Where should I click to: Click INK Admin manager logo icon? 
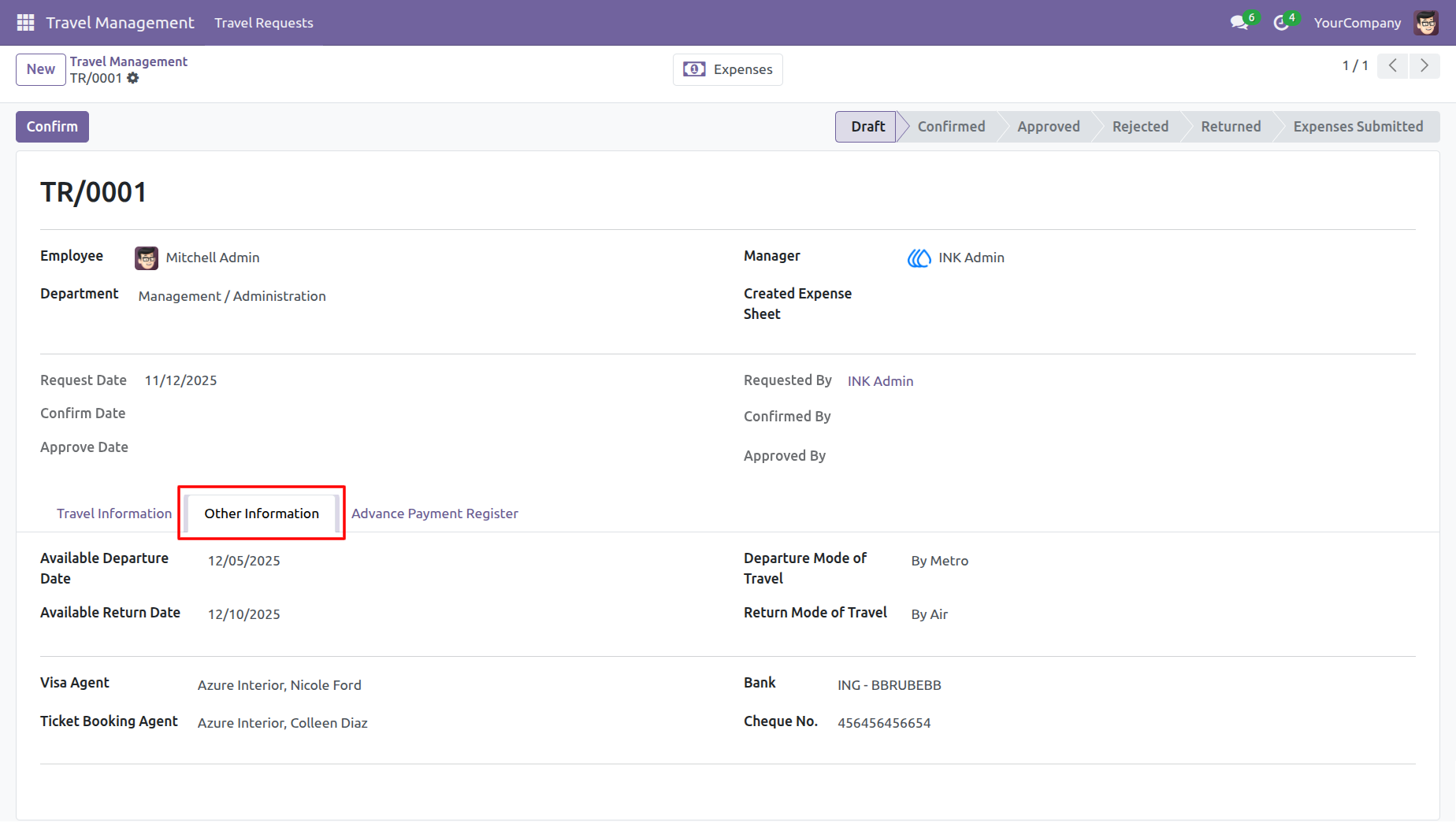coord(919,258)
